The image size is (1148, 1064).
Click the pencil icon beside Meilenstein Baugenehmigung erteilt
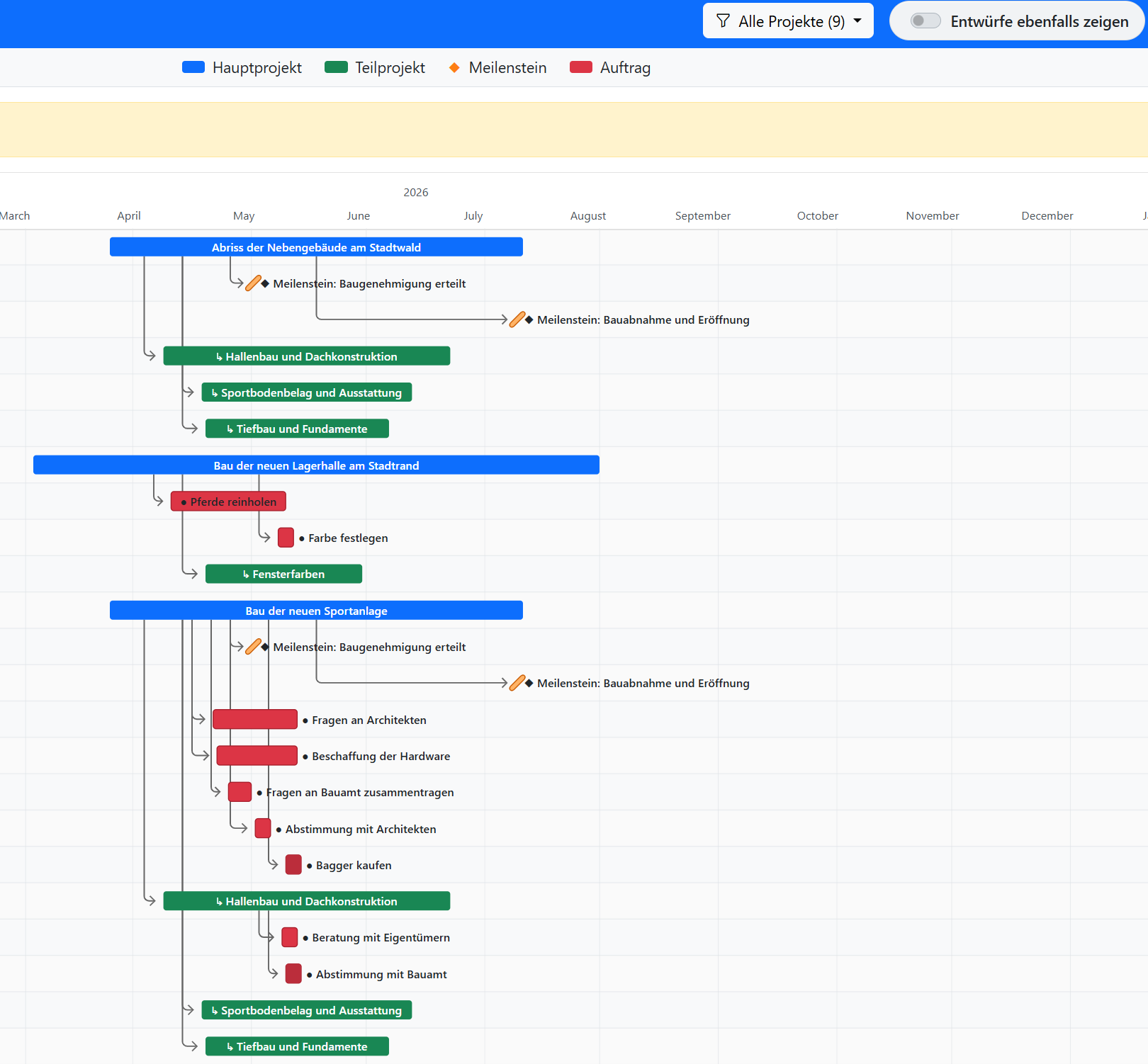253,283
